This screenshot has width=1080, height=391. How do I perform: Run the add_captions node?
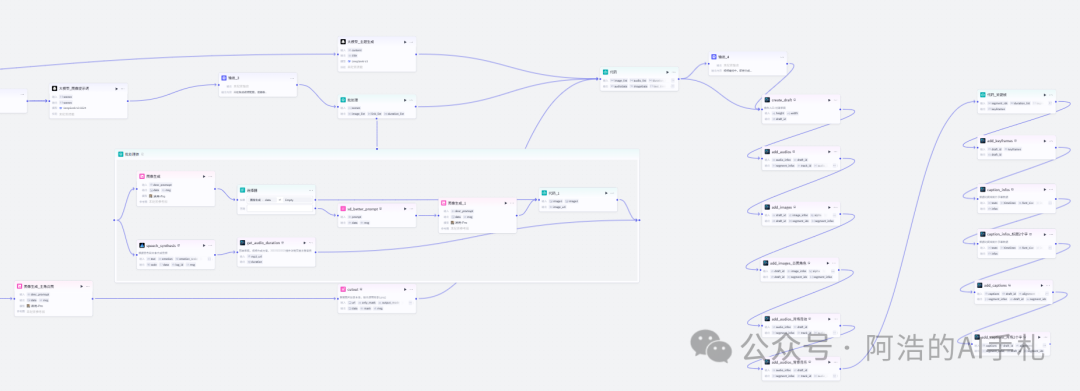(x=1041, y=285)
